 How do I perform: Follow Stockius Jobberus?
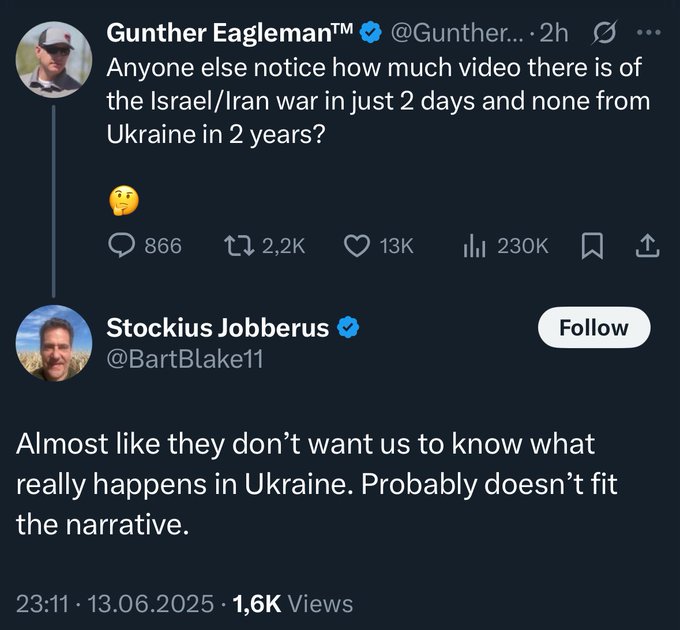click(x=593, y=328)
